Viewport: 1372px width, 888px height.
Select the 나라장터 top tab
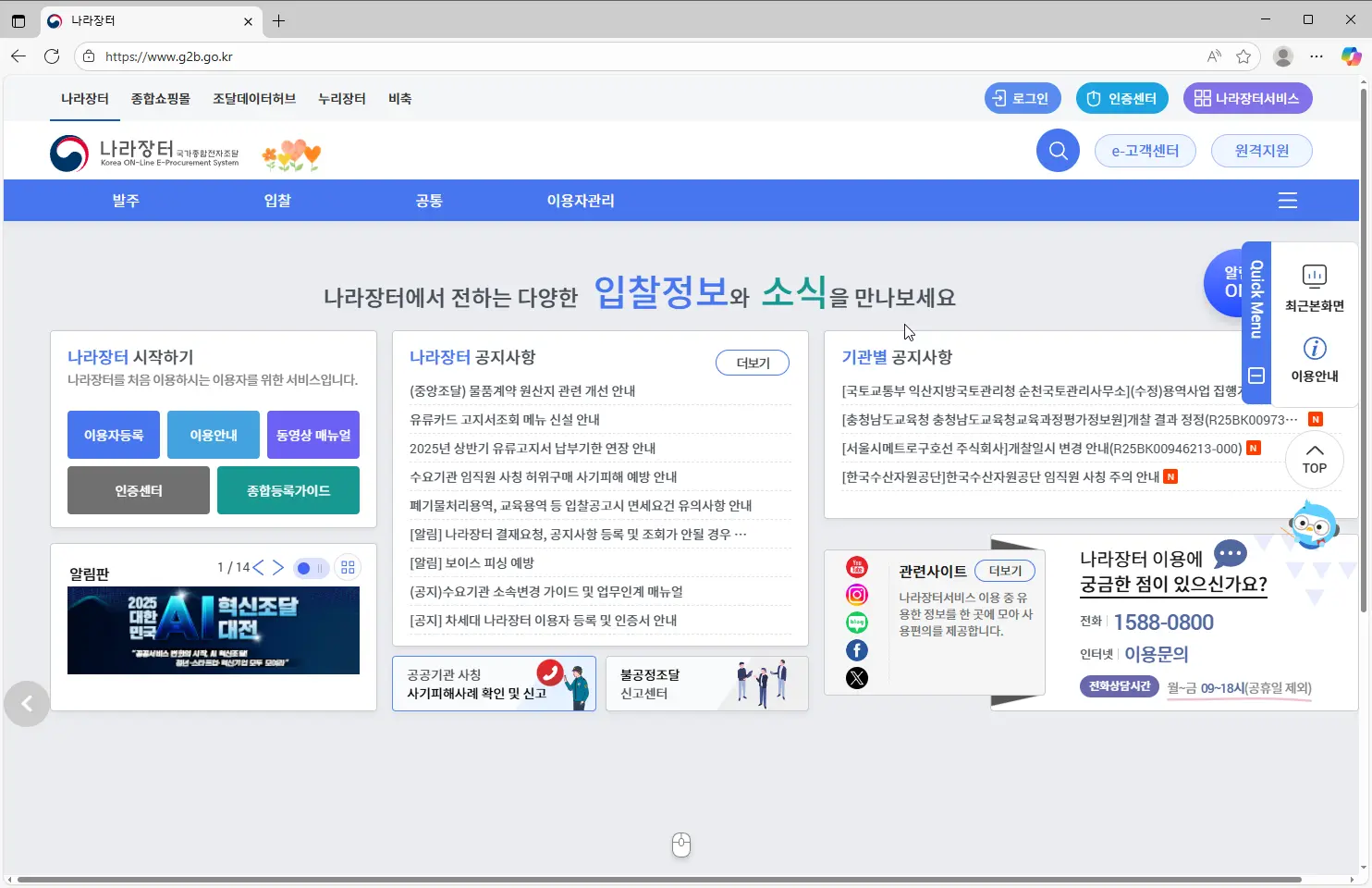coord(85,99)
